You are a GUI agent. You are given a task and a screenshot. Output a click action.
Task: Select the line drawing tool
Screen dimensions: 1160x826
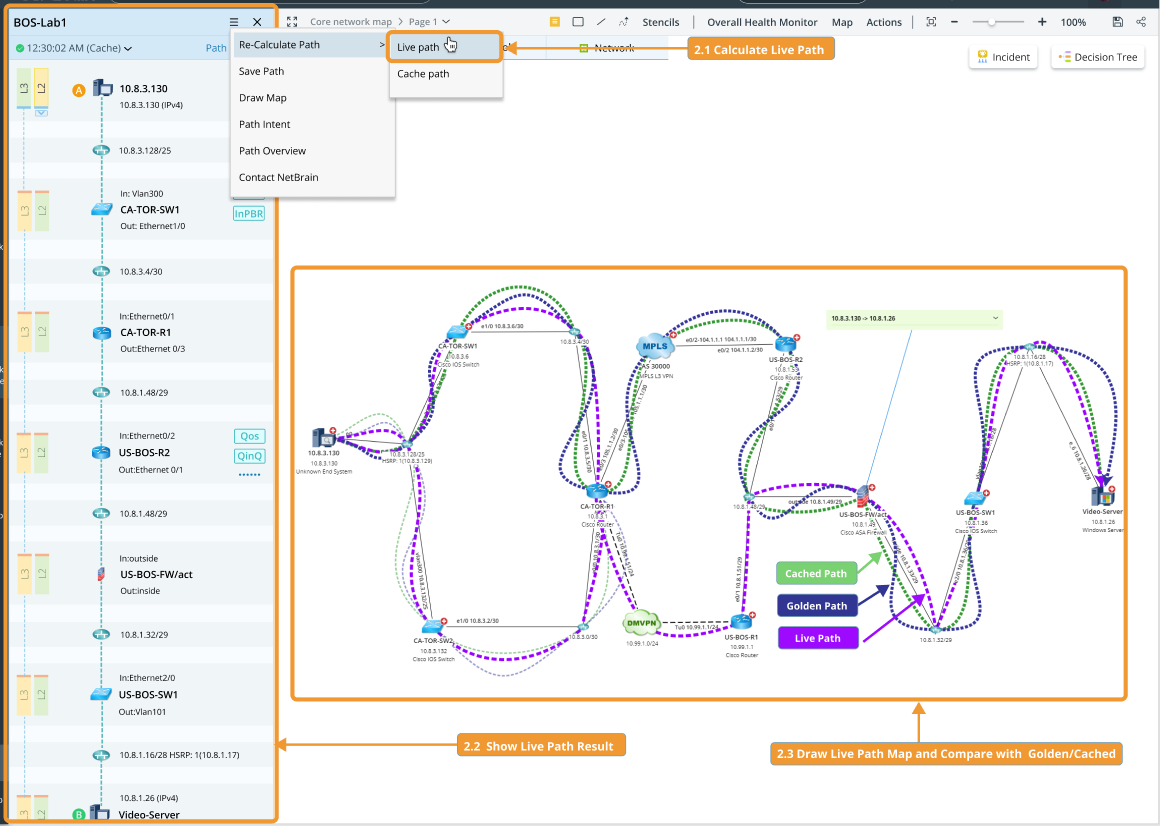pyautogui.click(x=601, y=21)
